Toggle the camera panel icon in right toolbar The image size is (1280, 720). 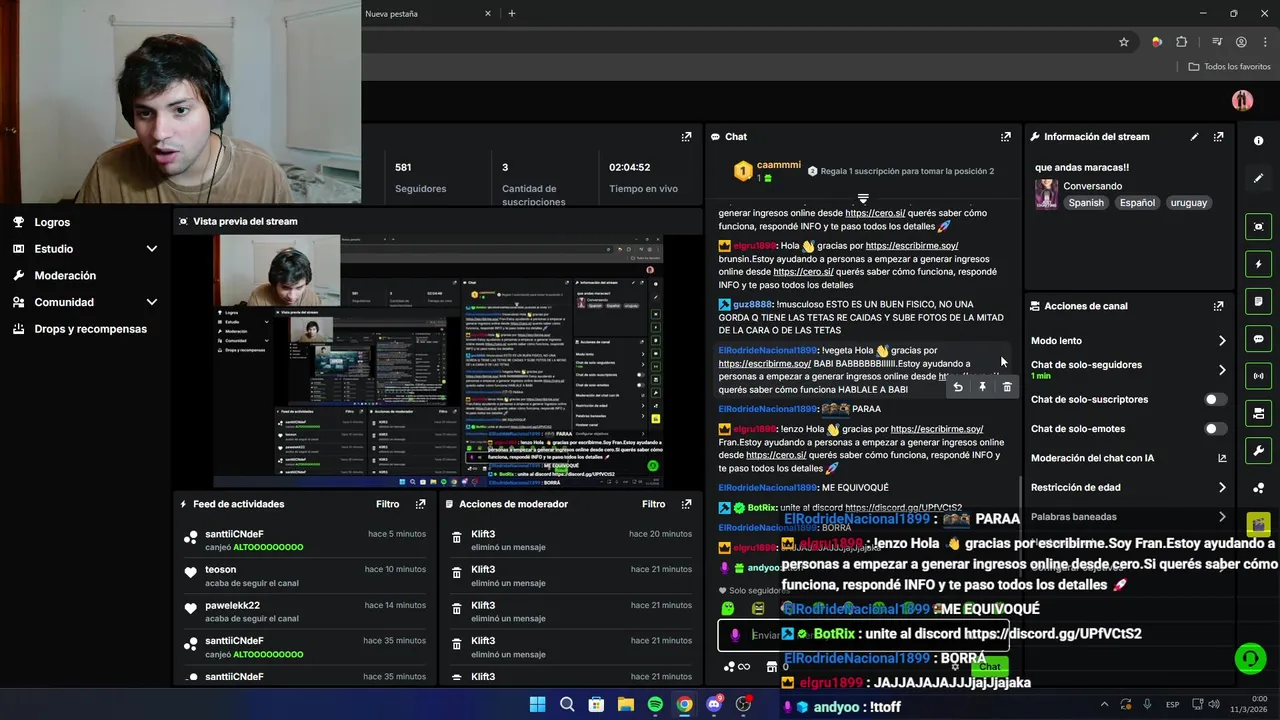click(1258, 413)
